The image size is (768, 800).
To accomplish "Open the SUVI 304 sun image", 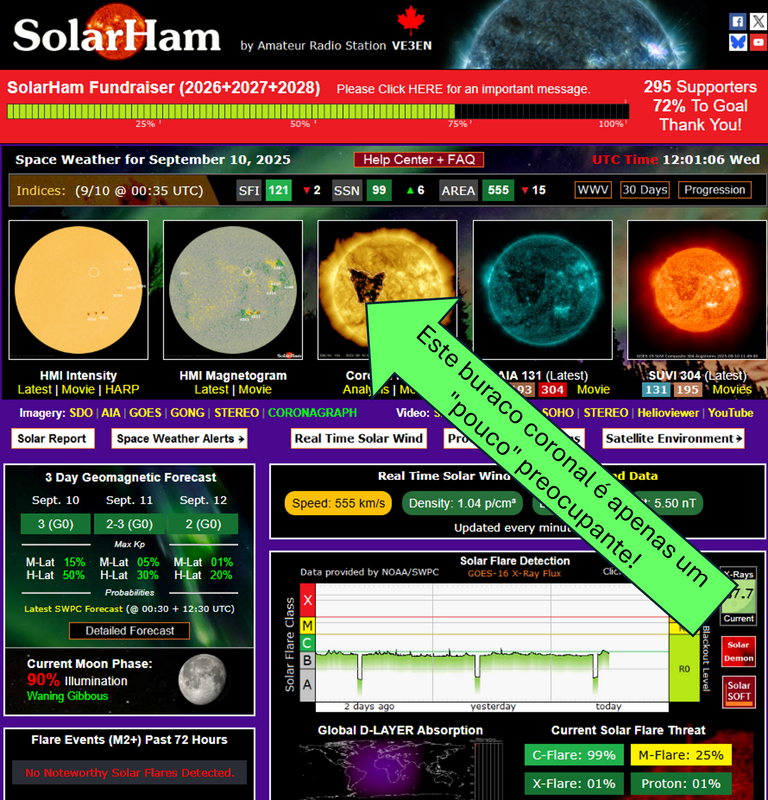I will pos(697,290).
